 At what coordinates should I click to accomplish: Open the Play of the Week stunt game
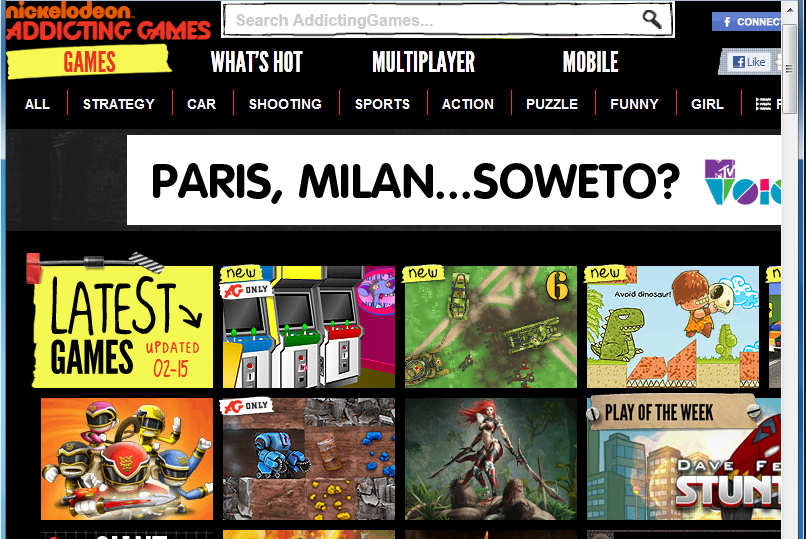pyautogui.click(x=684, y=457)
